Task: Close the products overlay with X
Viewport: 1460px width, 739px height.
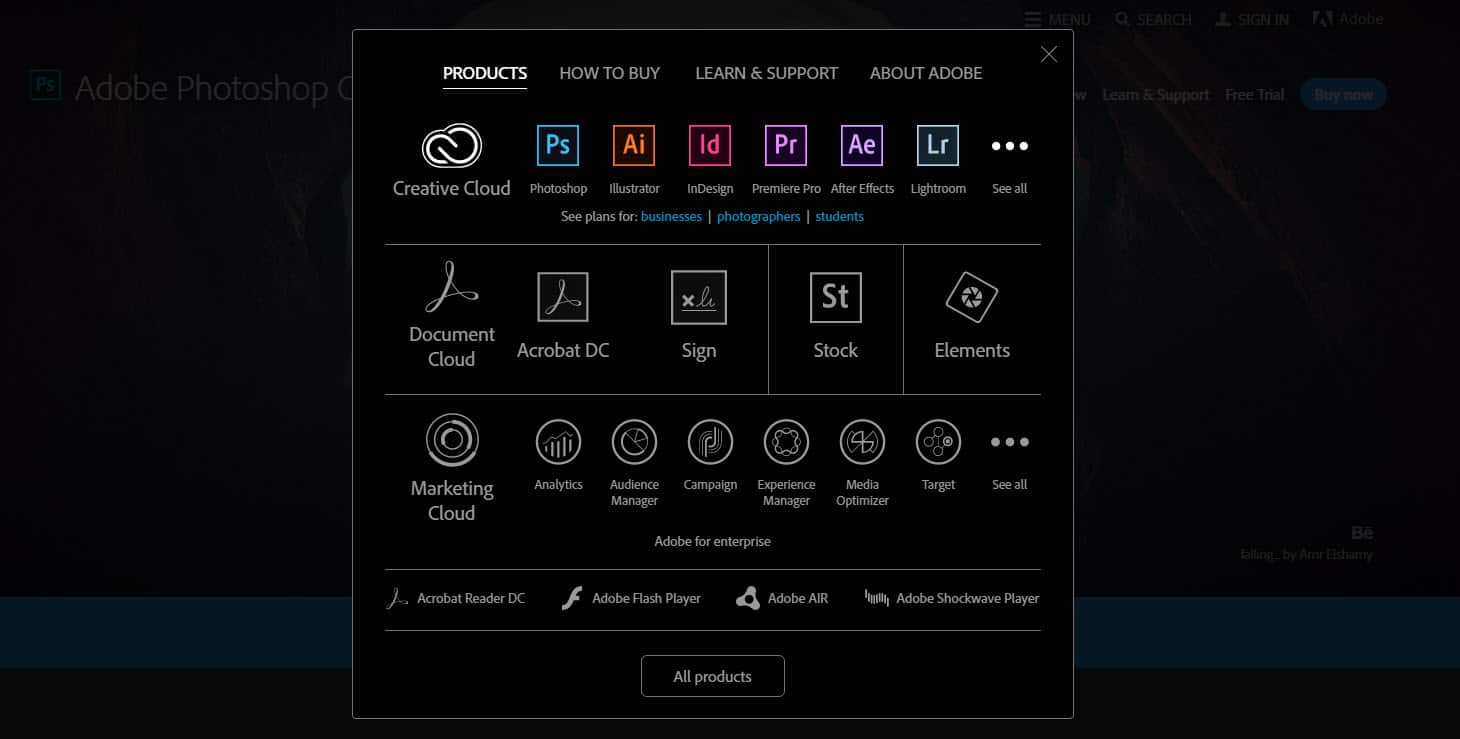Action: [1048, 54]
